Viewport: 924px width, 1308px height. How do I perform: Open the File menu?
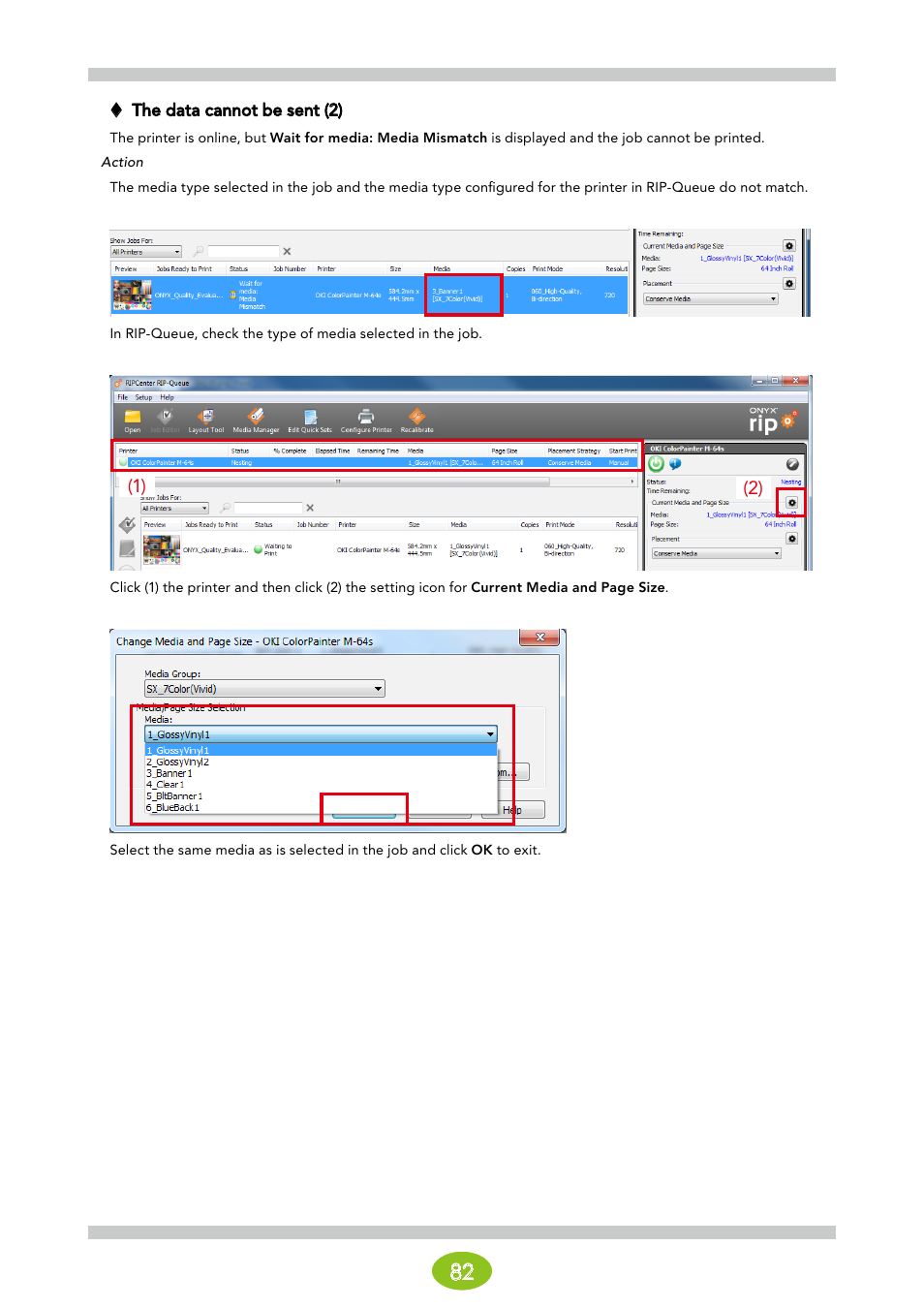[123, 397]
